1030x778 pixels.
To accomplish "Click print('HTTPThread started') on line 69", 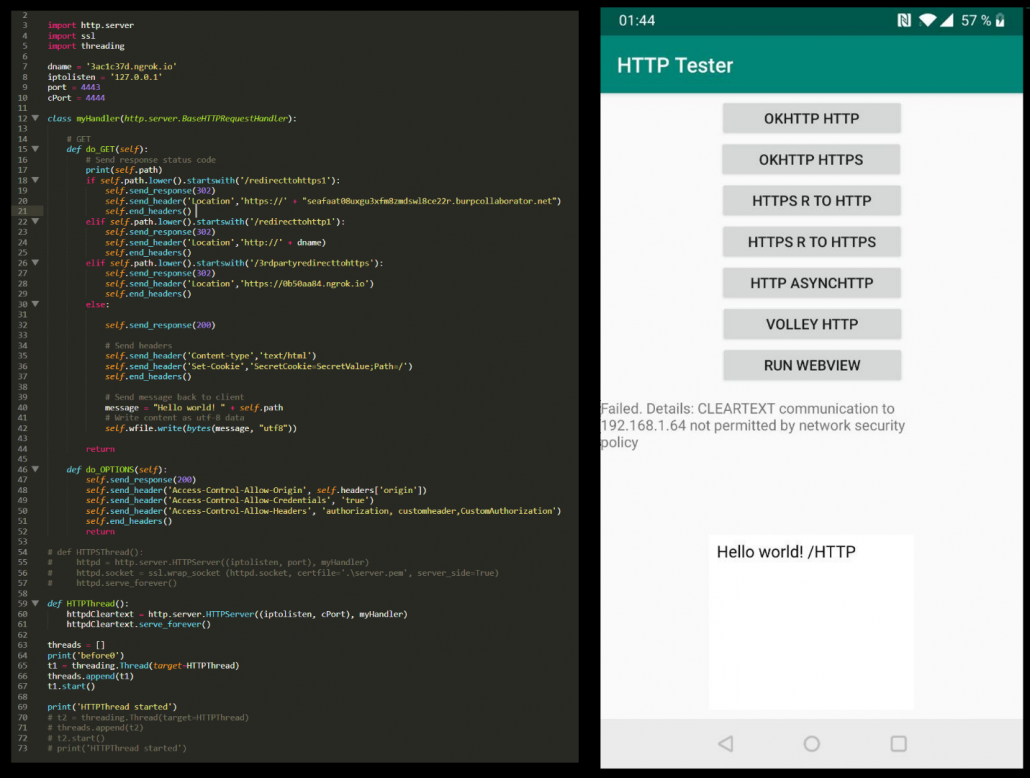I will pos(112,707).
